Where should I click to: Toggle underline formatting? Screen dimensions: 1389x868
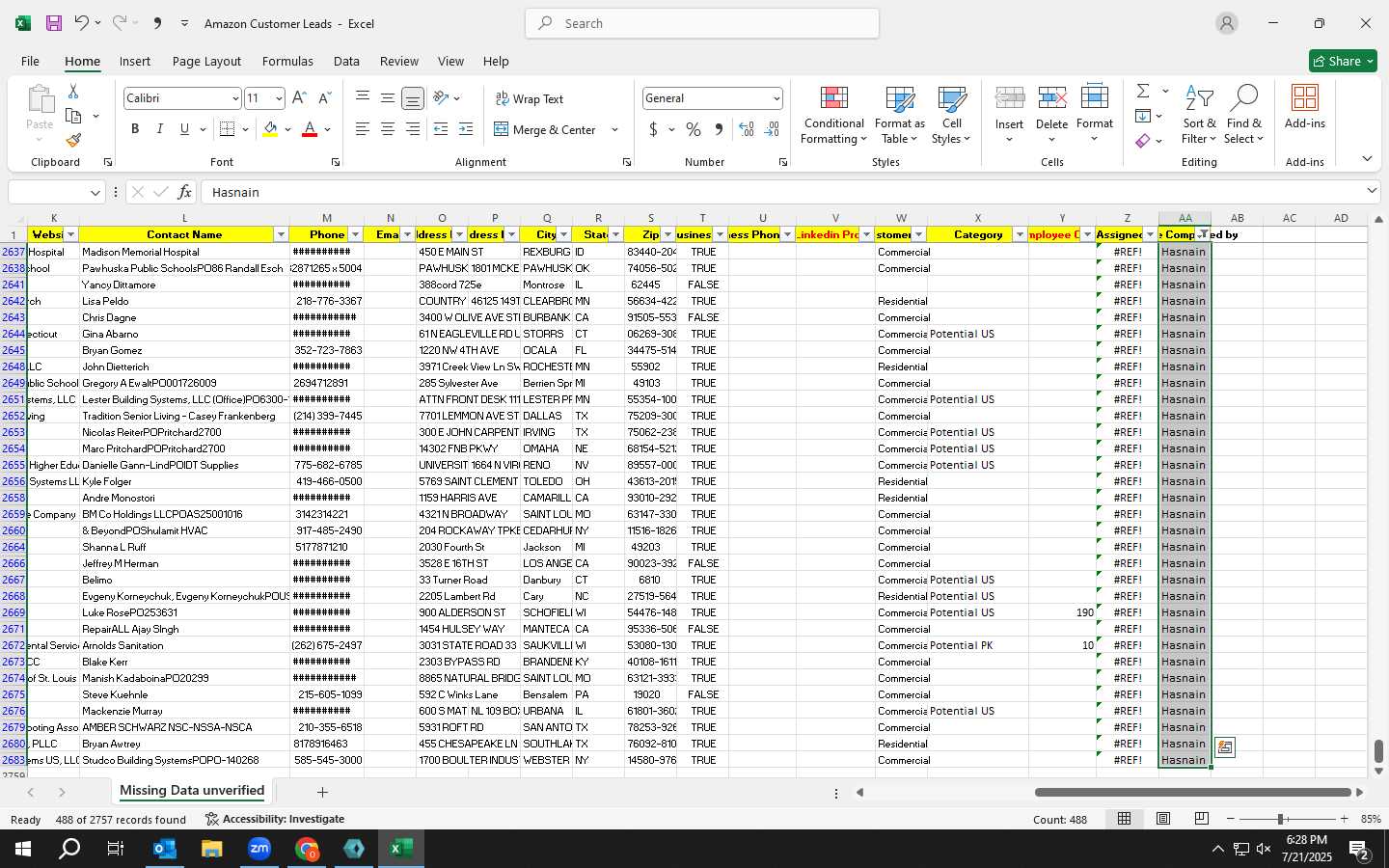184,129
